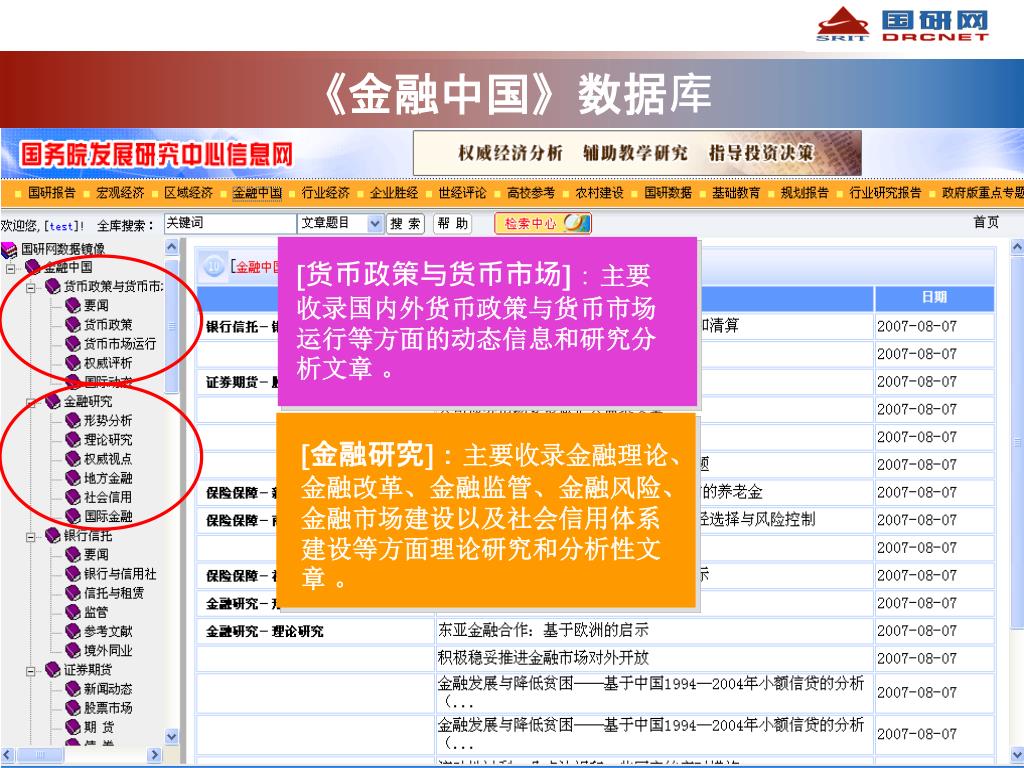Go to 首页 home link

[x=986, y=223]
